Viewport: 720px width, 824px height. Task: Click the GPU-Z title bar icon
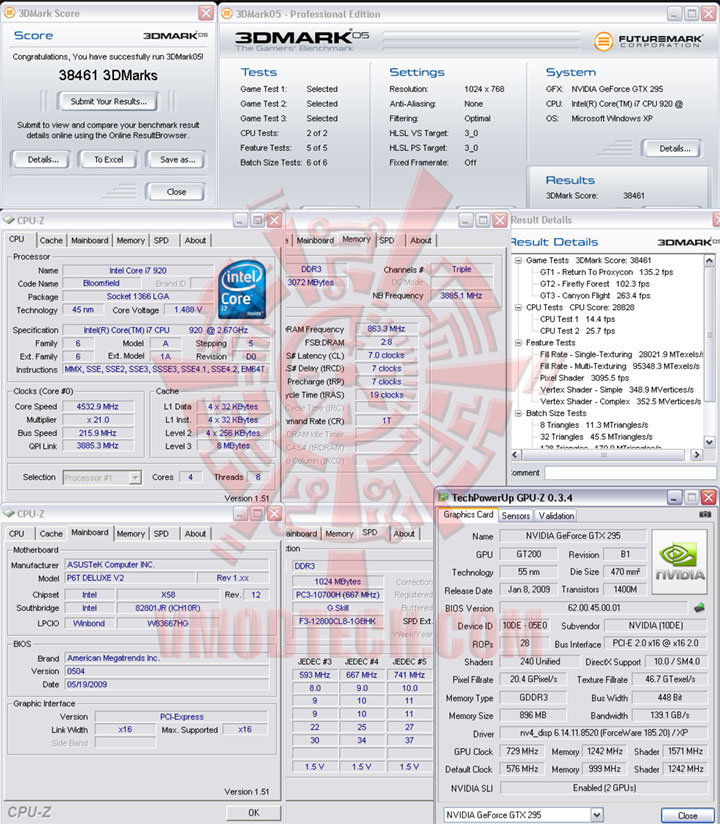point(444,497)
